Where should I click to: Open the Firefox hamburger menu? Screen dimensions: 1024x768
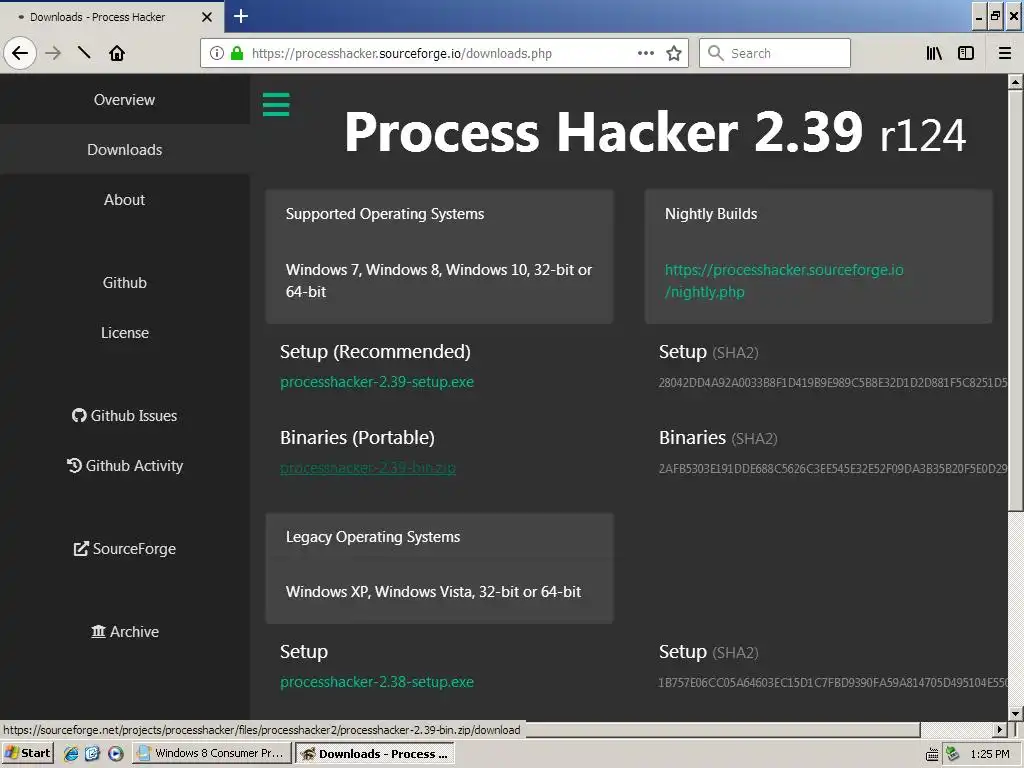(1005, 53)
